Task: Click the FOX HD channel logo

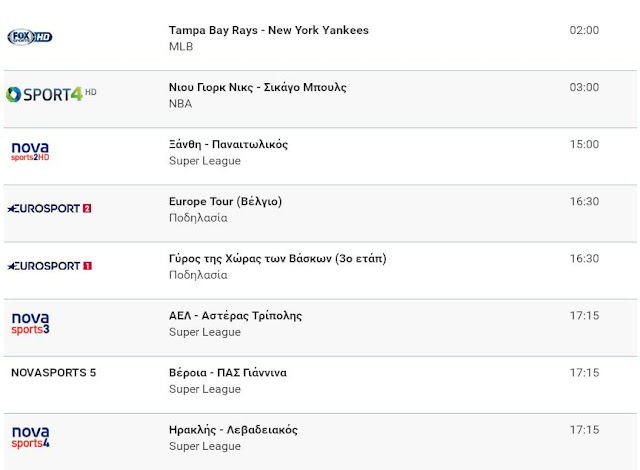Action: point(29,37)
